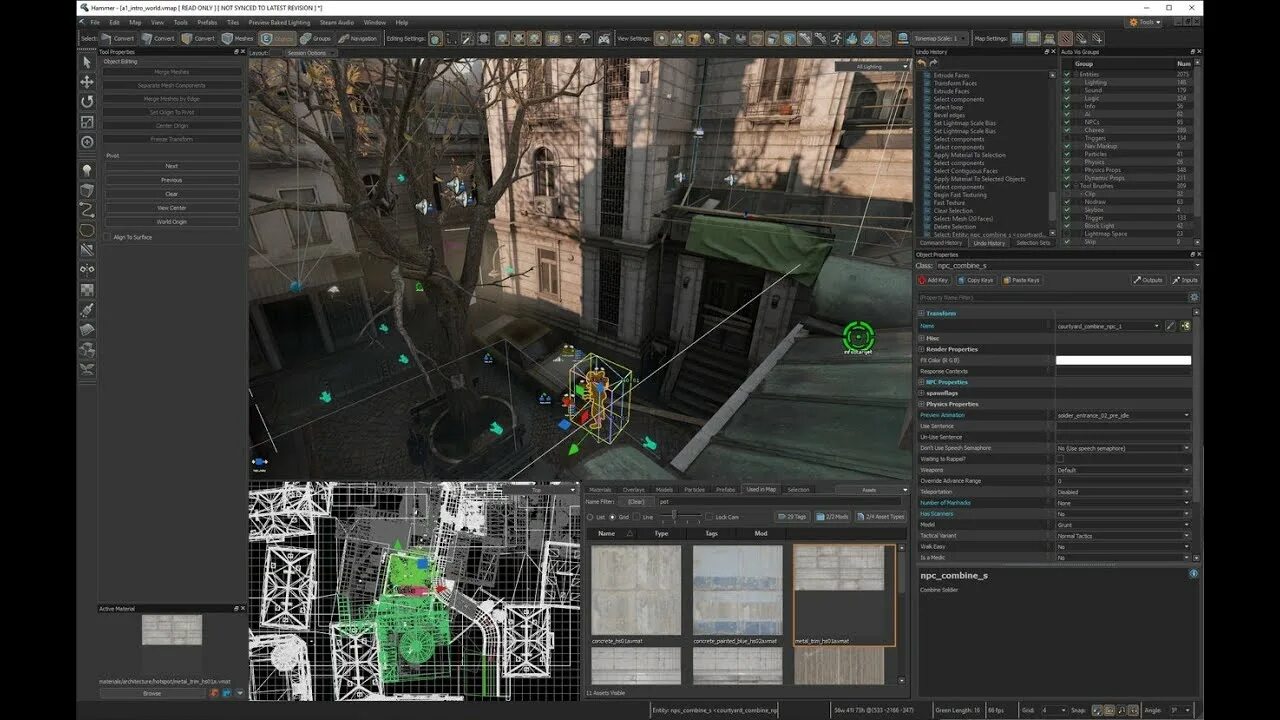The height and width of the screenshot is (720, 1280).
Task: Expand the spawnflags property group
Action: [x=921, y=393]
